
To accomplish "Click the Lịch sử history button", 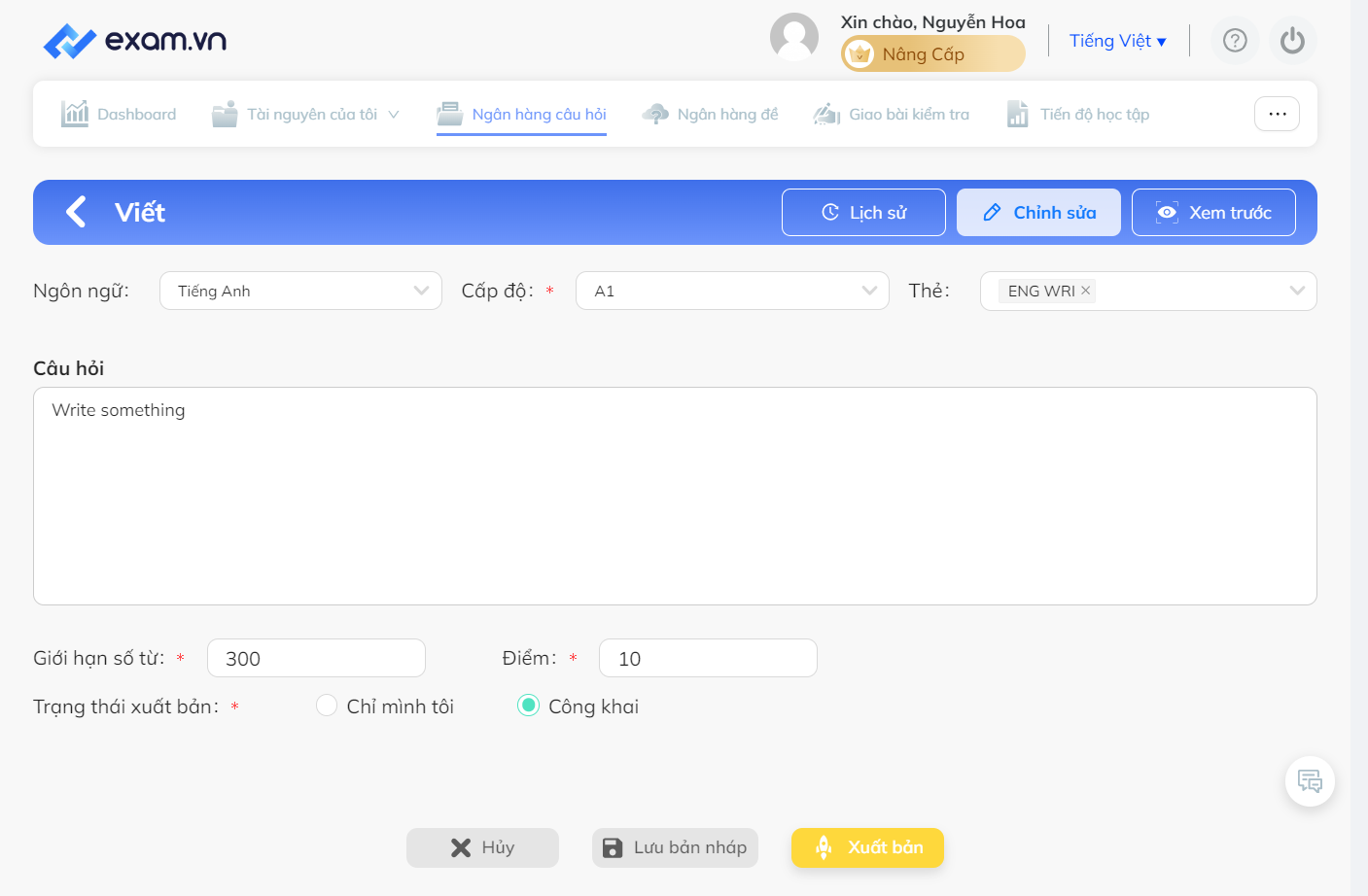I will [863, 212].
